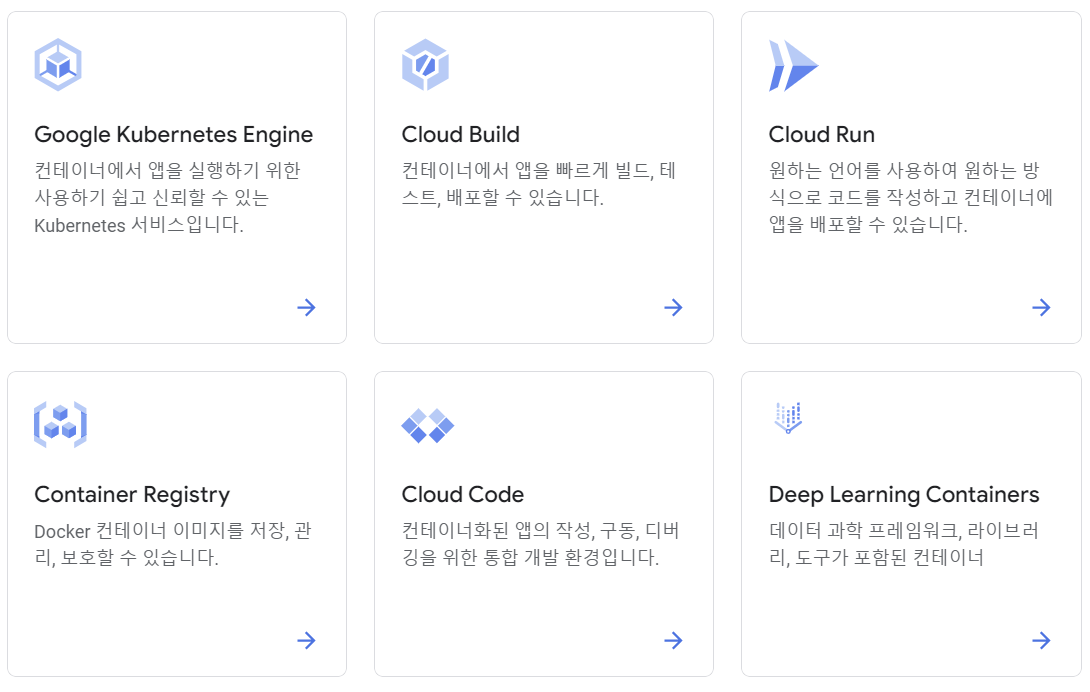Open the Cloud Code title
Image resolution: width=1090 pixels, height=692 pixels.
point(463,494)
